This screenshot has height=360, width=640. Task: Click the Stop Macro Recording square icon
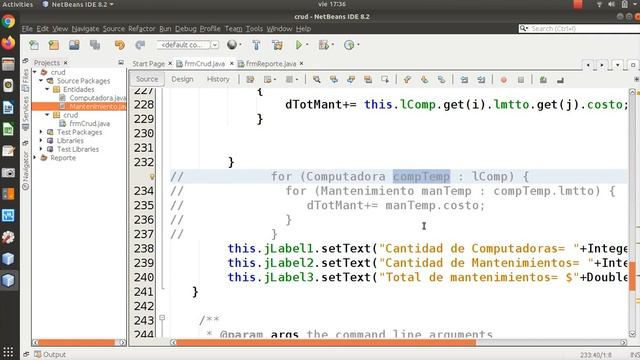pos(521,80)
